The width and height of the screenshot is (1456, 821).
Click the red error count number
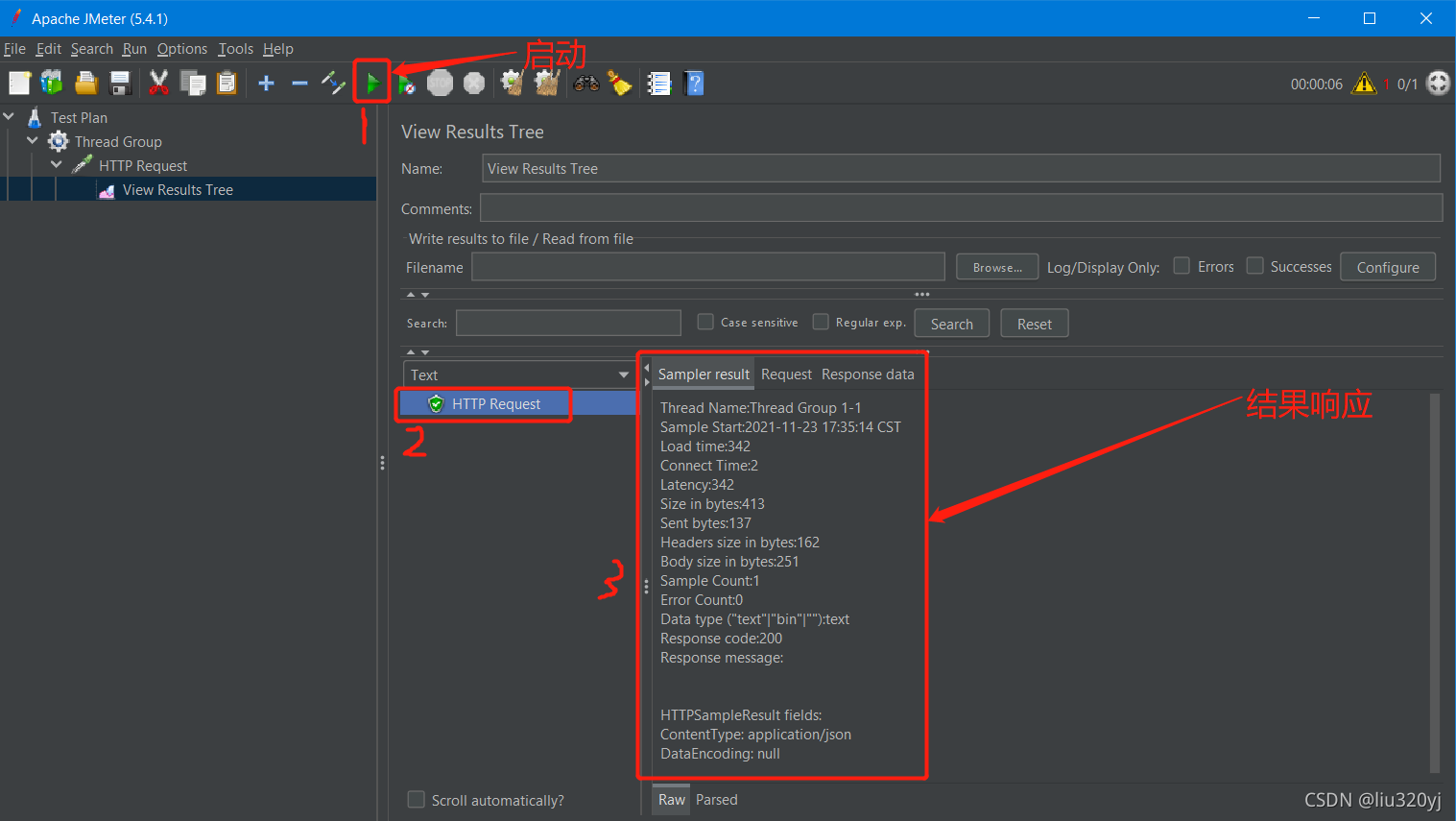tap(1386, 85)
